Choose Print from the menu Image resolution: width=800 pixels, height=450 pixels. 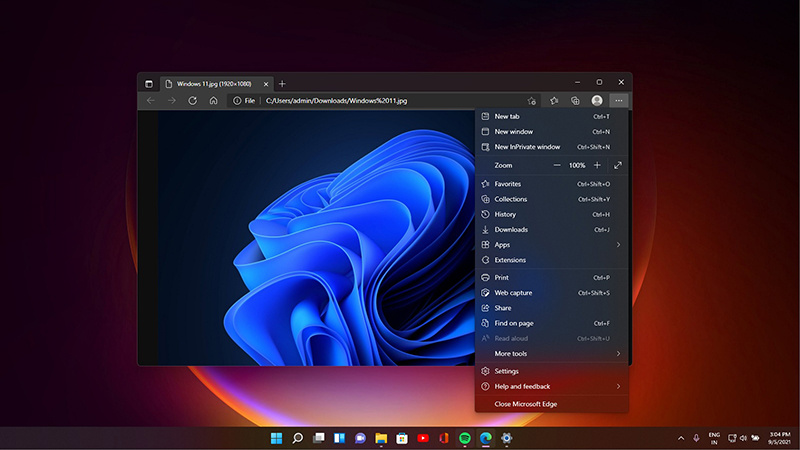click(x=552, y=278)
